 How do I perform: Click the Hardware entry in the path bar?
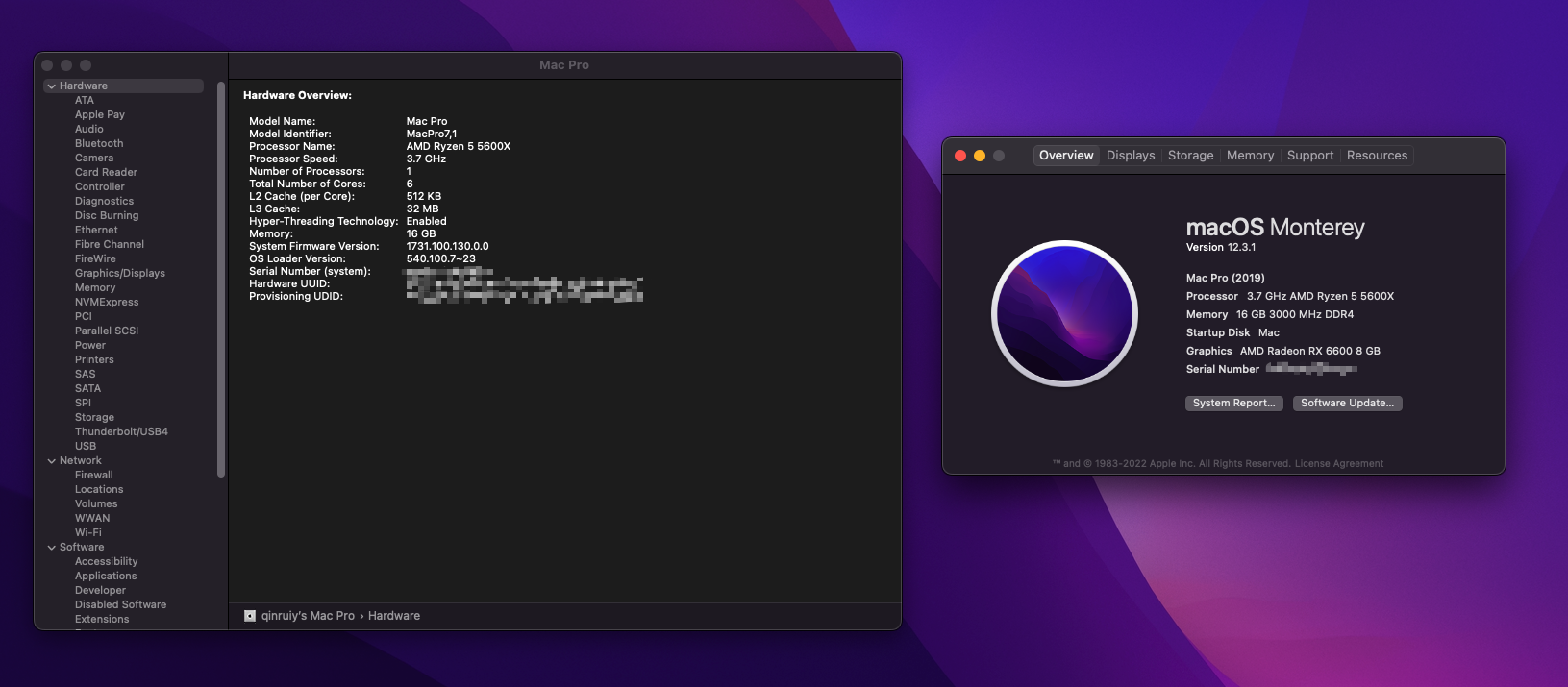[x=394, y=616]
